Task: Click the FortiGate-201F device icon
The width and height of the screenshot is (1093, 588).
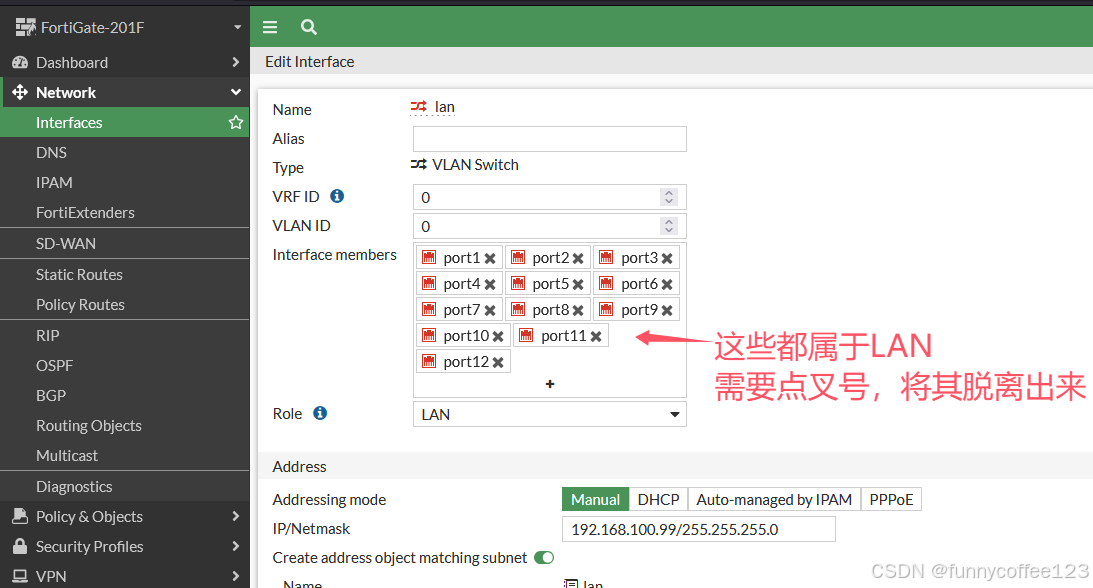Action: click(25, 27)
